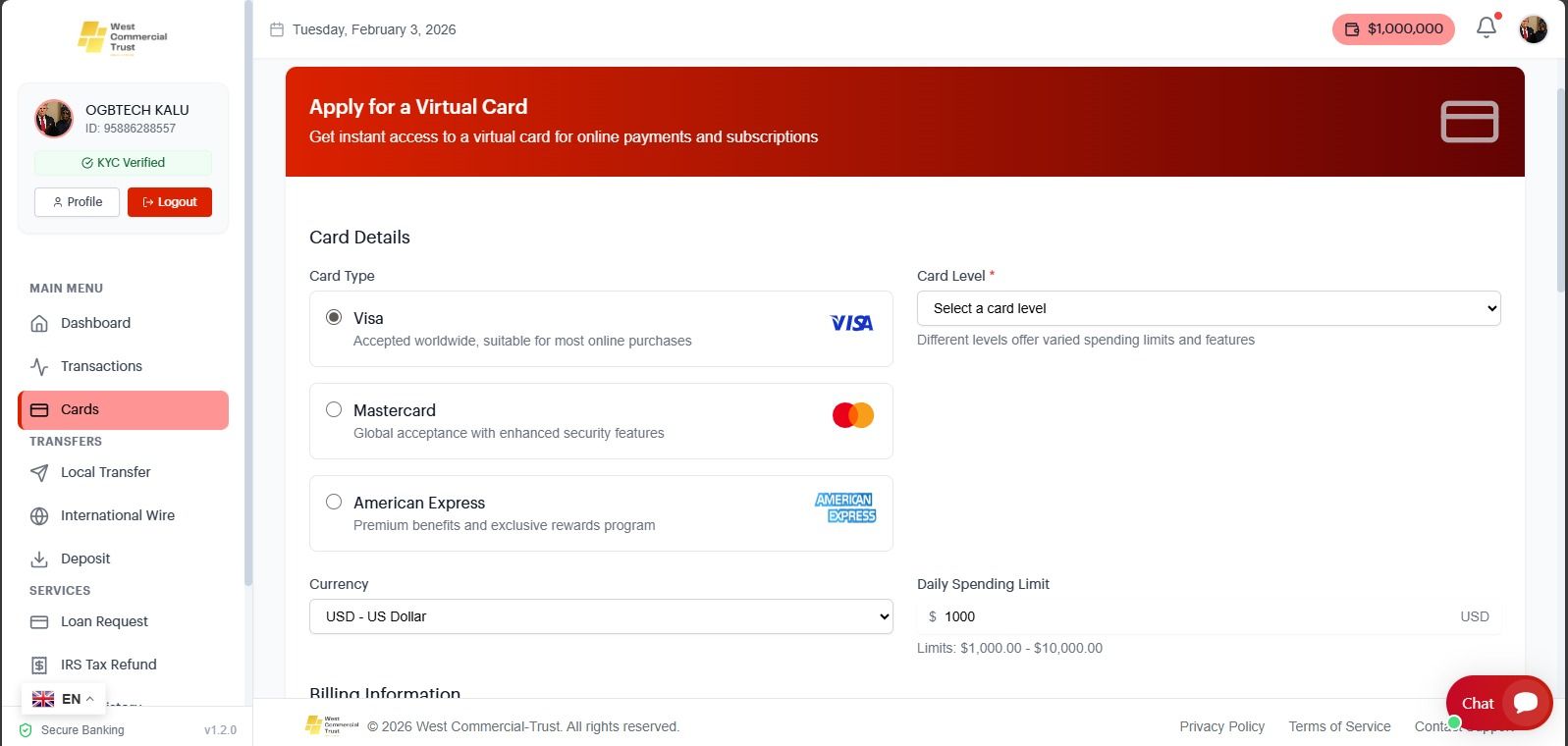Click the footer West Commercial Trust logo
This screenshot has height=746, width=1568.
332,725
